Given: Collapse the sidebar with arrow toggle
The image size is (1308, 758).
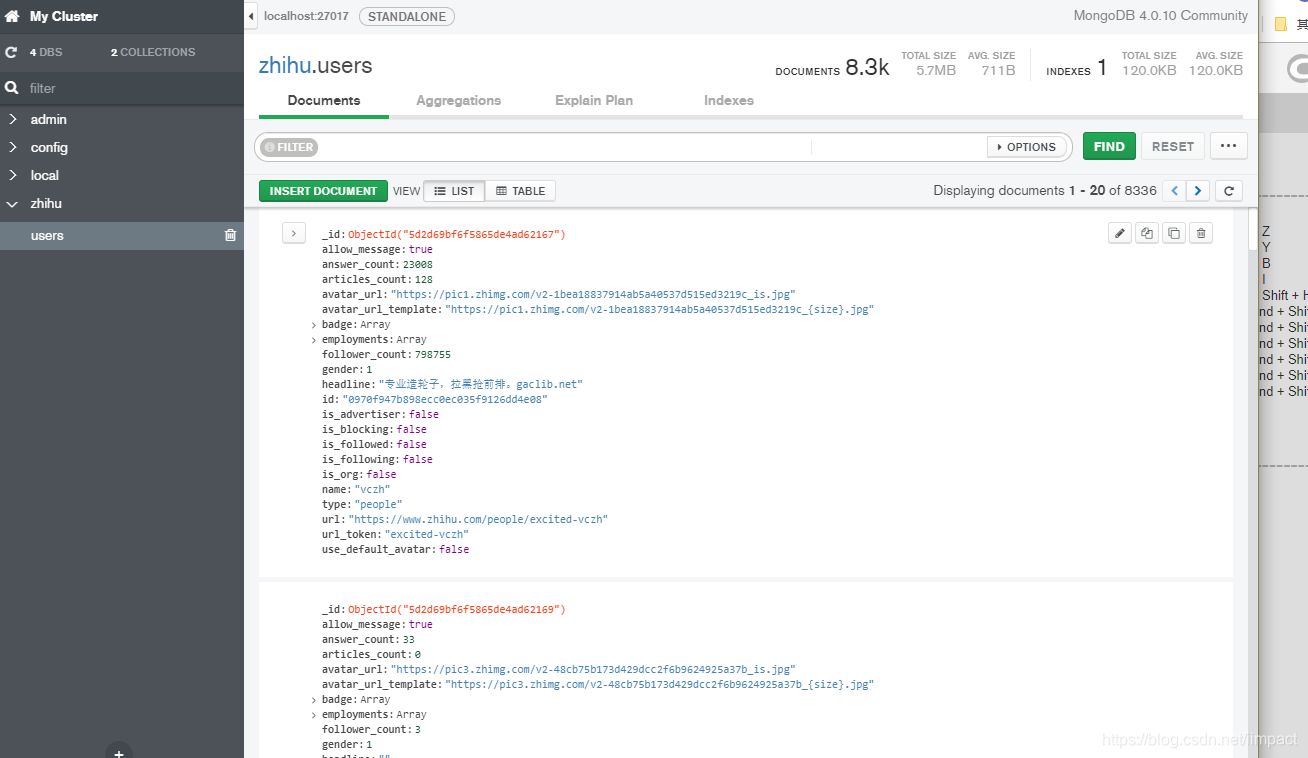Looking at the screenshot, I should 250,17.
